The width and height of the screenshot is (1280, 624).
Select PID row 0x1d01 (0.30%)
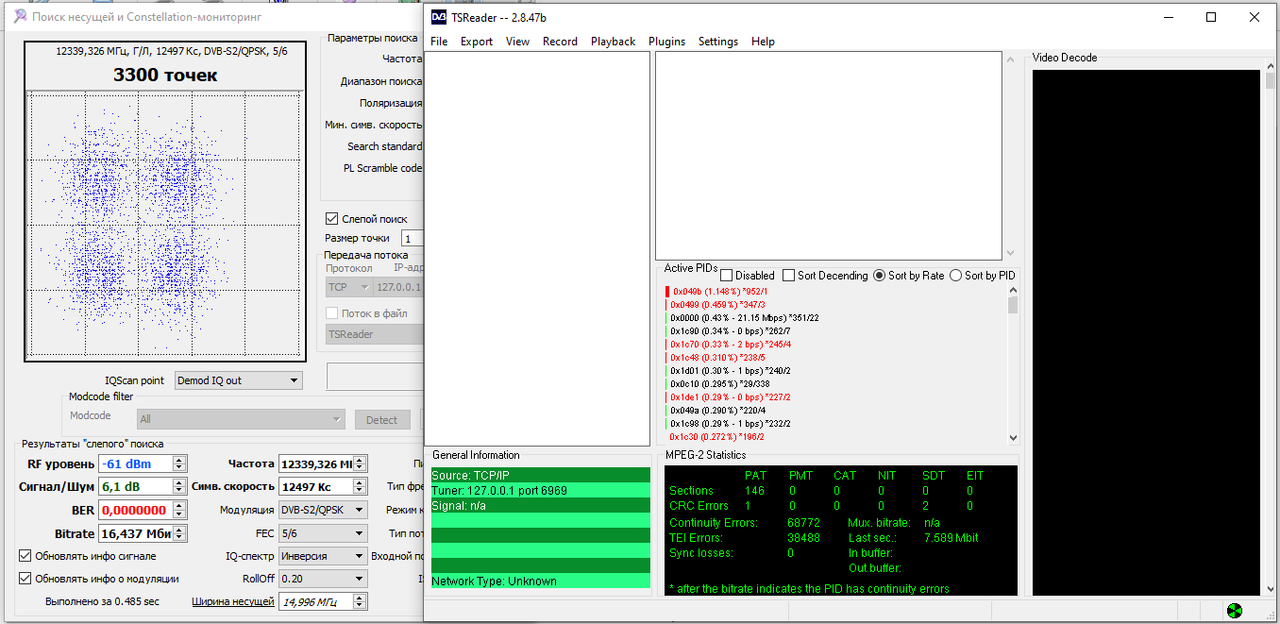pos(730,370)
